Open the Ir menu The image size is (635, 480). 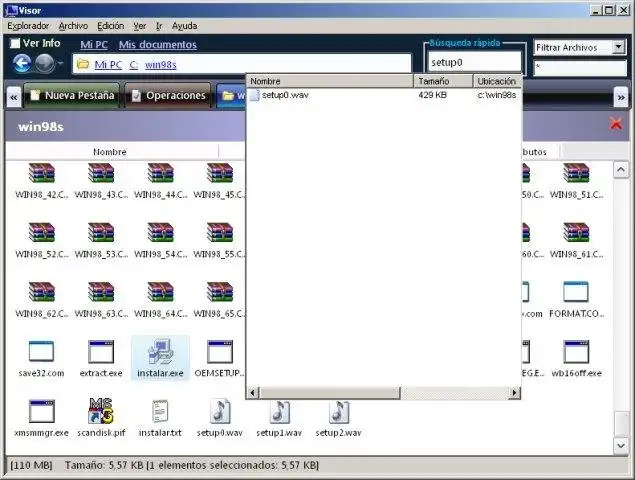[x=159, y=26]
